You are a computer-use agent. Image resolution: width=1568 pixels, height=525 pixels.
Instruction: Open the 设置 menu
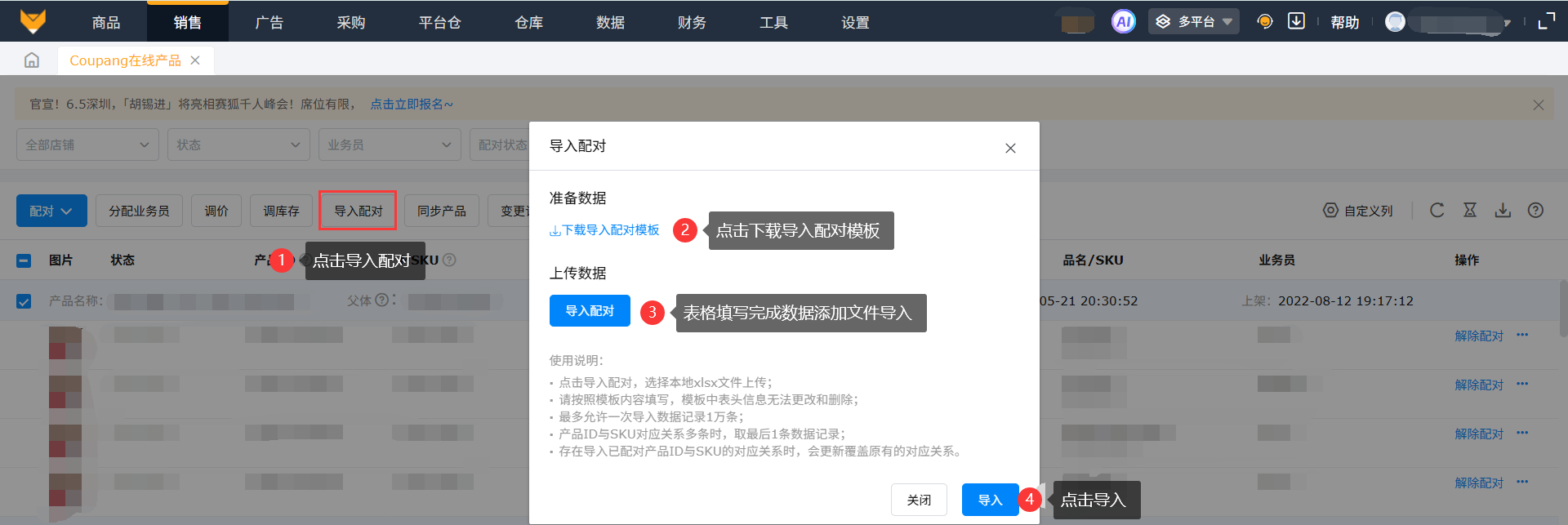point(856,22)
